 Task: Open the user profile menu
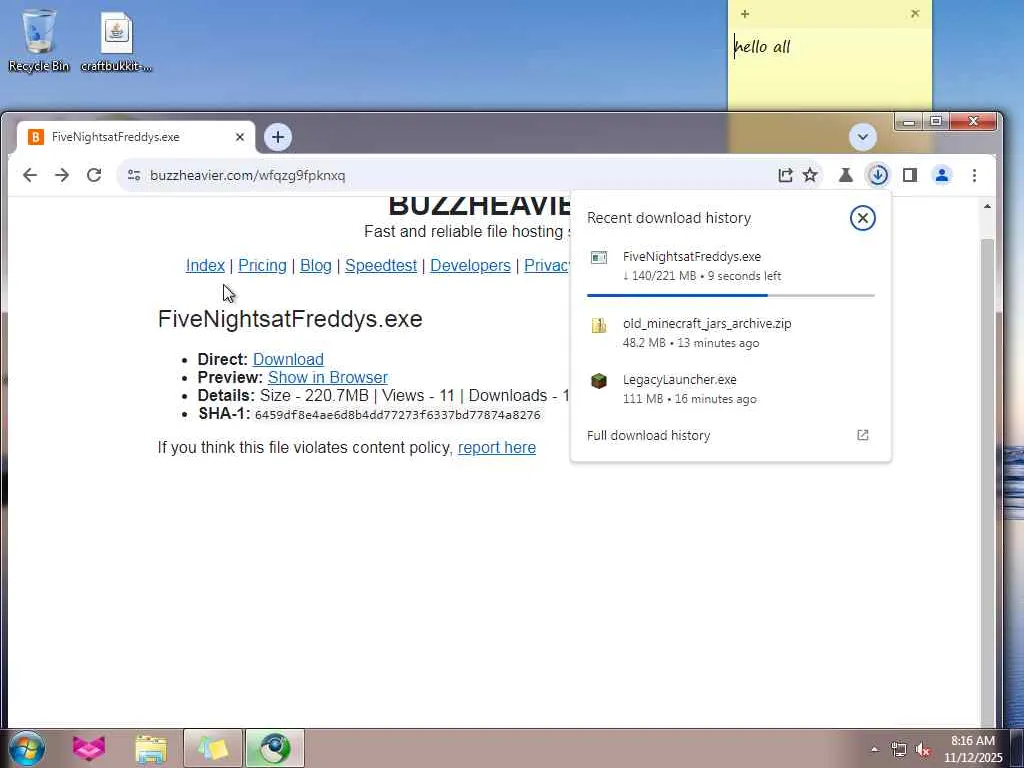click(x=942, y=175)
